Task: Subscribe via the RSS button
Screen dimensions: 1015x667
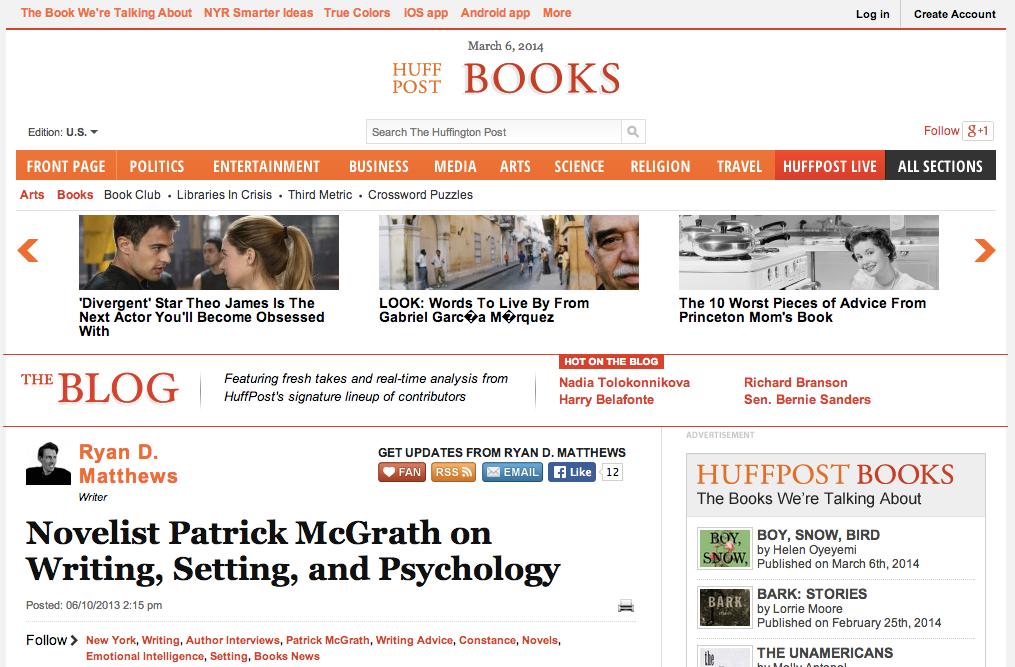Action: (454, 472)
